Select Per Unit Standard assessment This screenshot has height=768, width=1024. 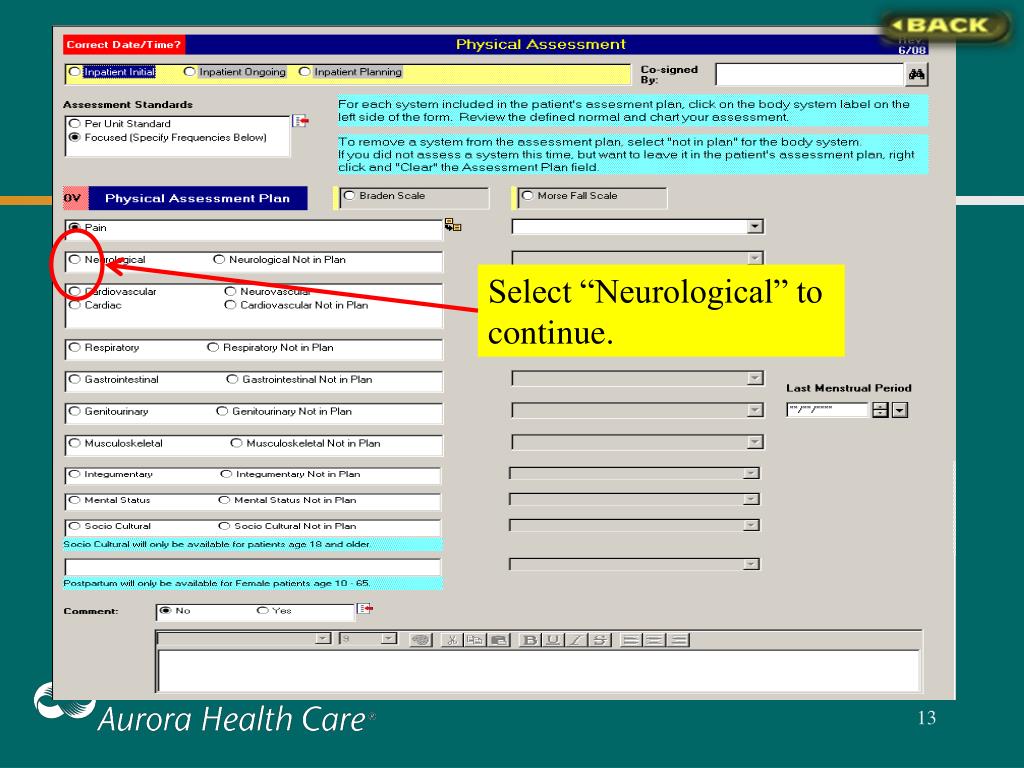tap(74, 123)
